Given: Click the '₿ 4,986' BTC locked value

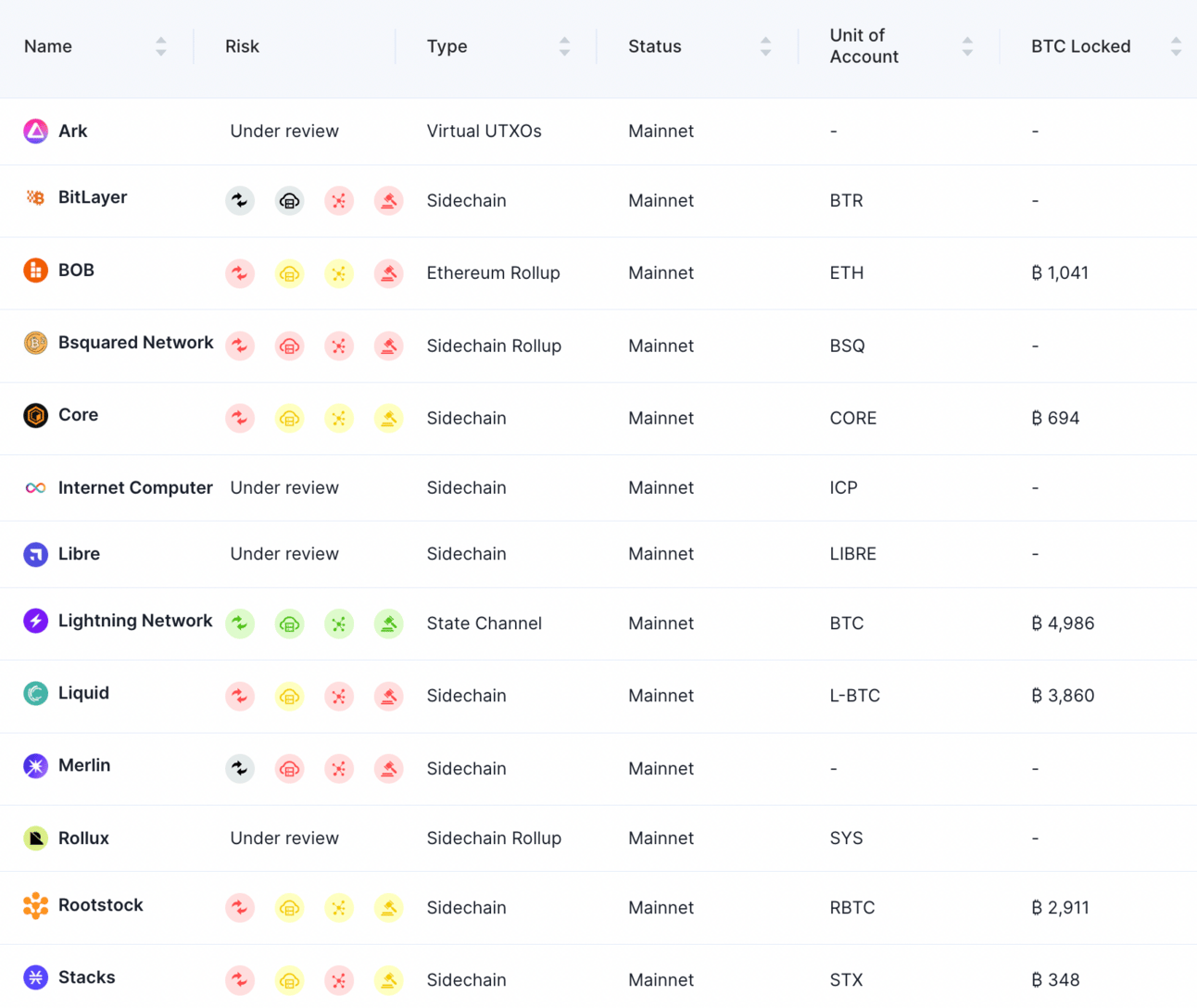Looking at the screenshot, I should [1063, 624].
